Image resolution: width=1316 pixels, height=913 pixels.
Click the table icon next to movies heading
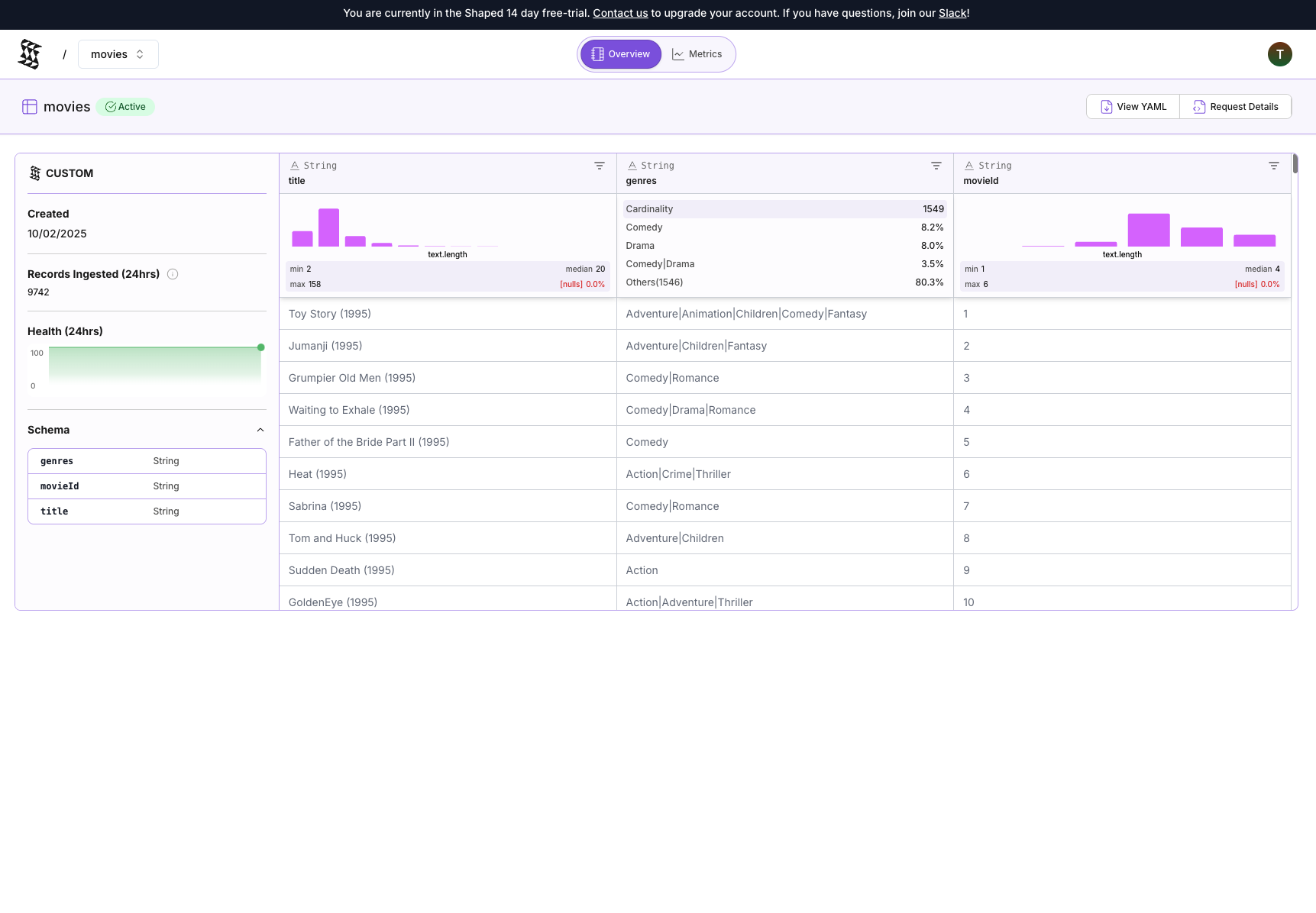pos(30,107)
